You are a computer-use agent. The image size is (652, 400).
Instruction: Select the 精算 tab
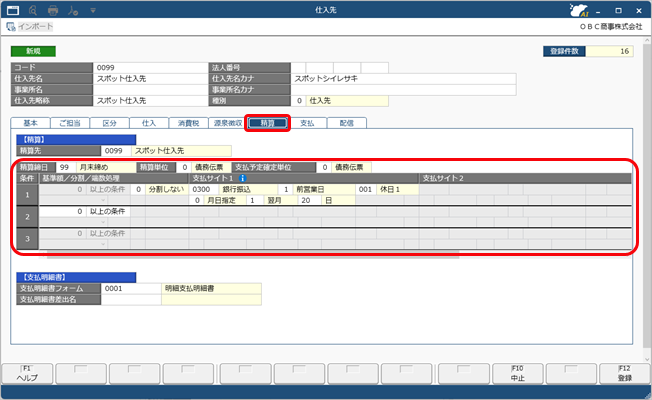tap(267, 123)
